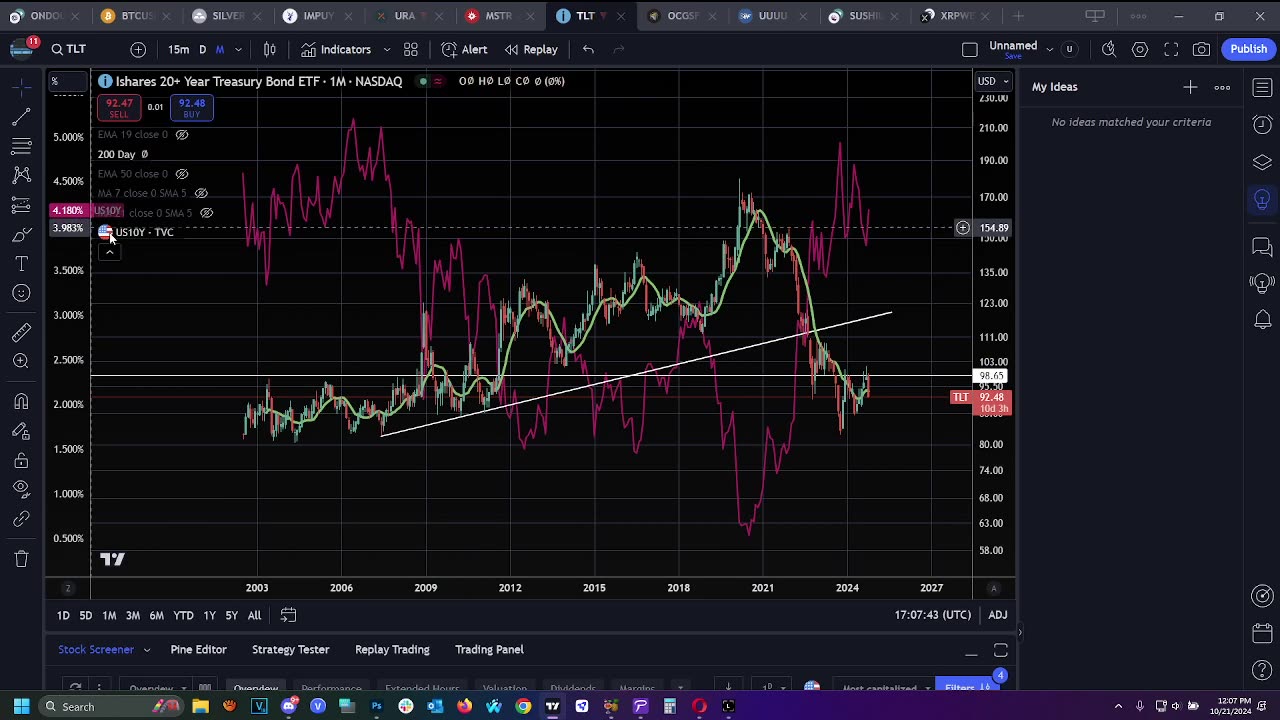Toggle lock all drawing tools
The image size is (1280, 720).
pos(21,460)
